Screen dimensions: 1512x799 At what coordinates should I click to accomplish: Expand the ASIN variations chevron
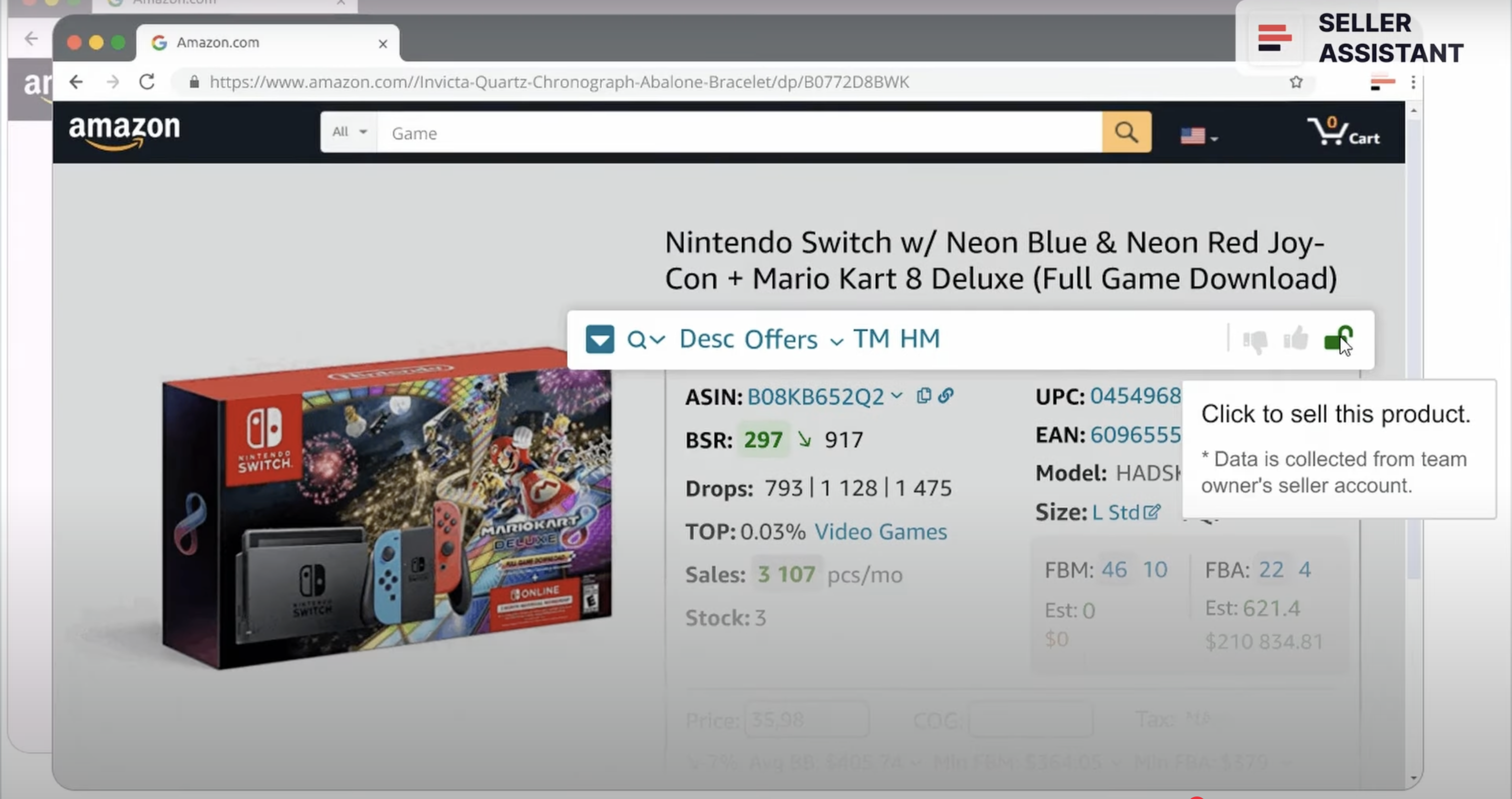click(896, 395)
